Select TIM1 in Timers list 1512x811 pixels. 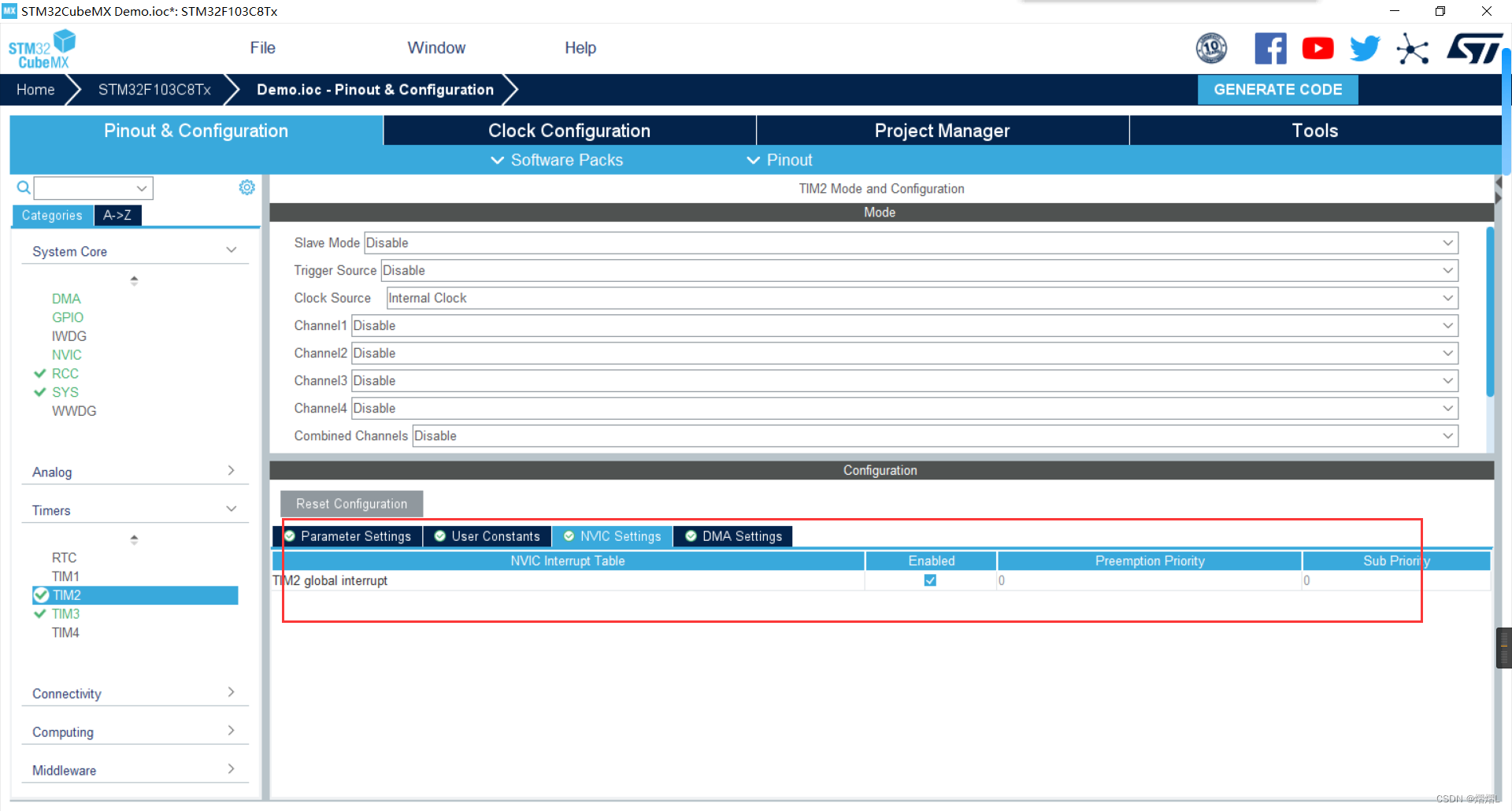point(65,576)
